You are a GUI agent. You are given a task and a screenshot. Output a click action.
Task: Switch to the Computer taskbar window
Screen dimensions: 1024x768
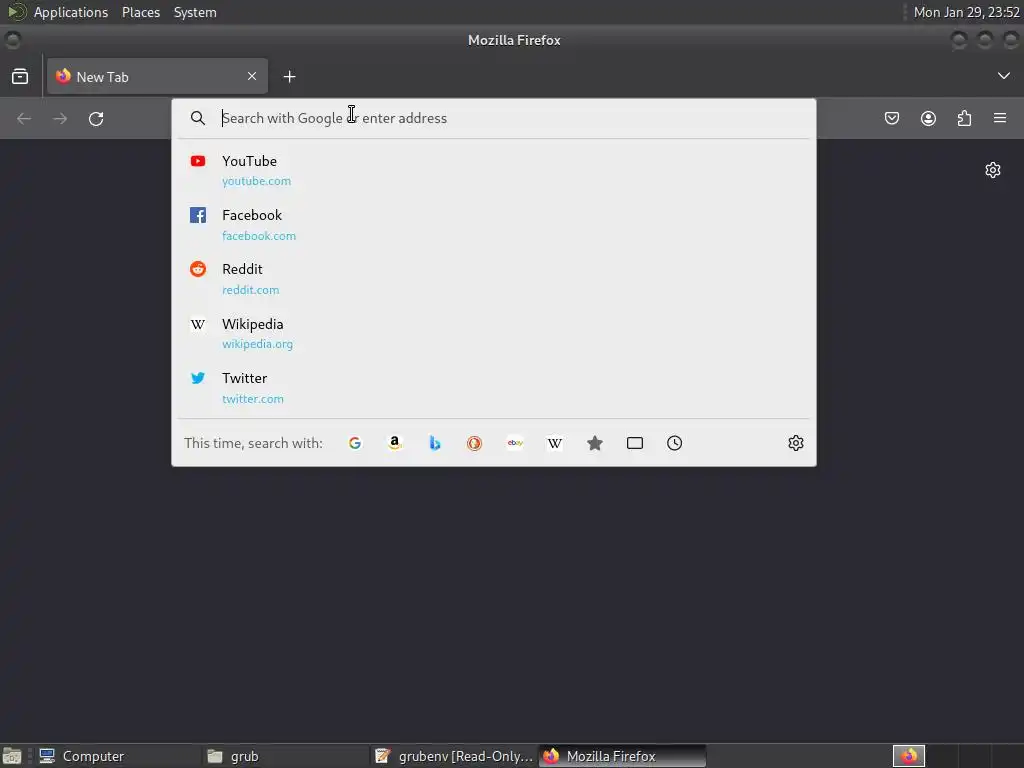click(x=118, y=756)
